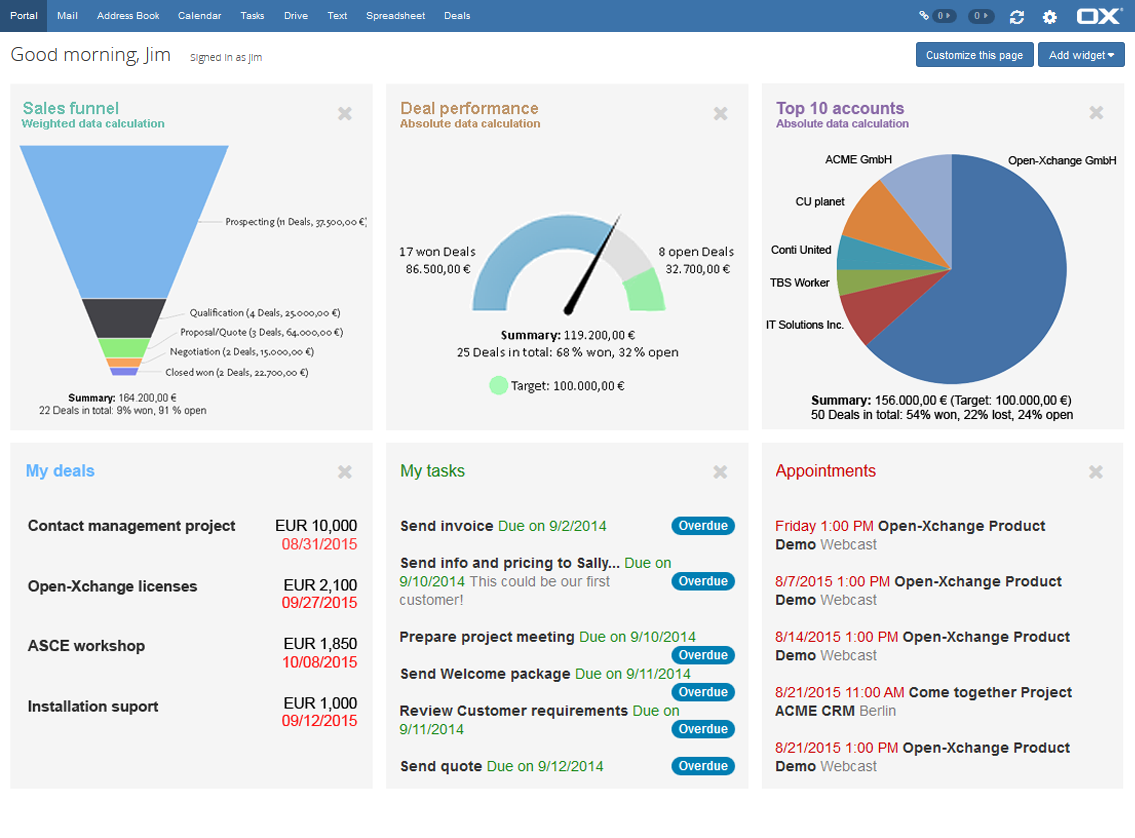The width and height of the screenshot is (1135, 838).
Task: Click the Sales funnel widget title
Action: 70,108
